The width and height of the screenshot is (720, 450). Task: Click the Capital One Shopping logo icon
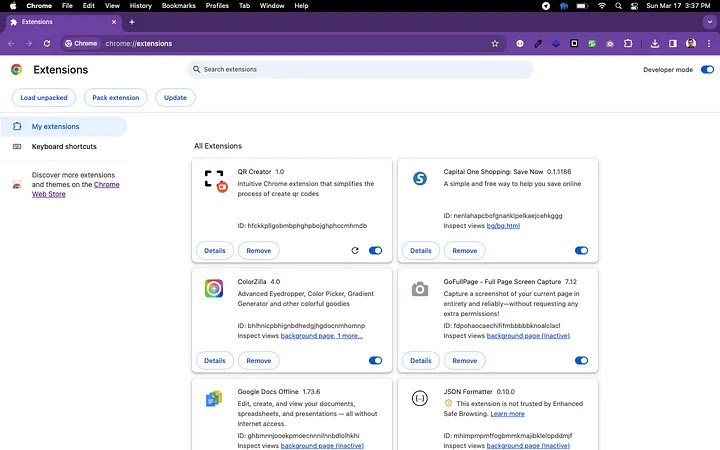[420, 178]
